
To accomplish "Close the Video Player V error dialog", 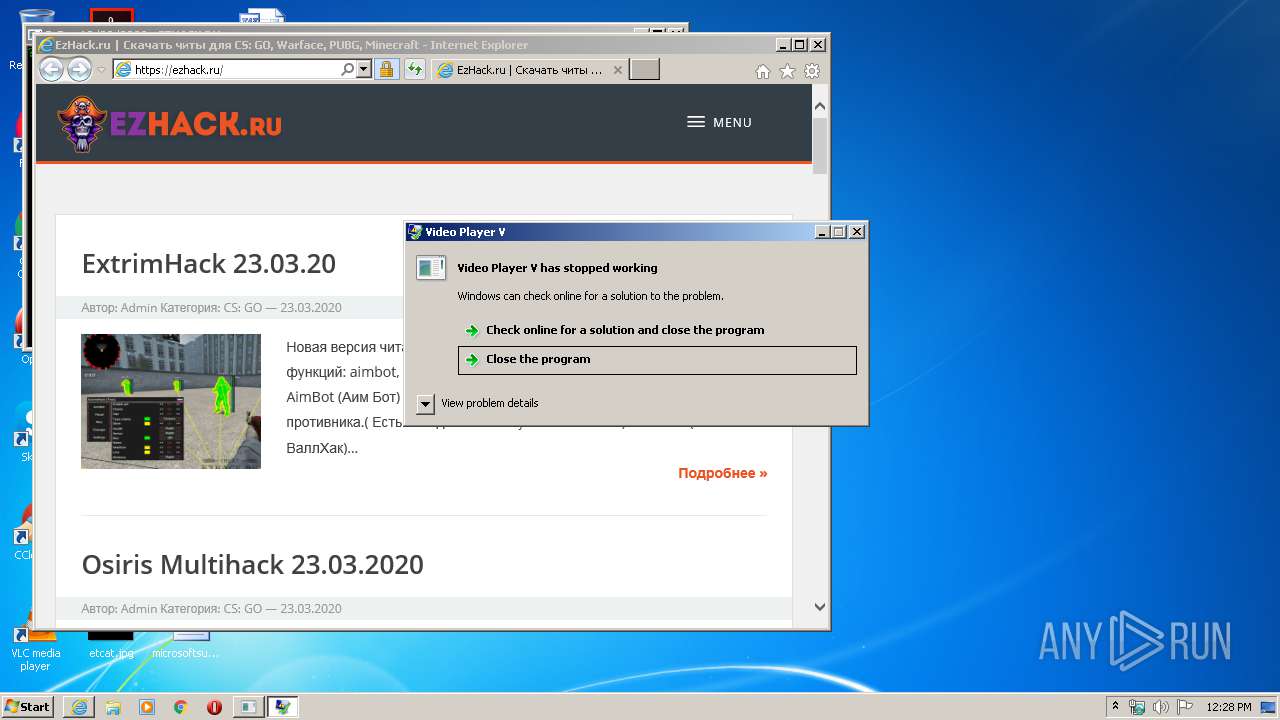I will (x=857, y=232).
